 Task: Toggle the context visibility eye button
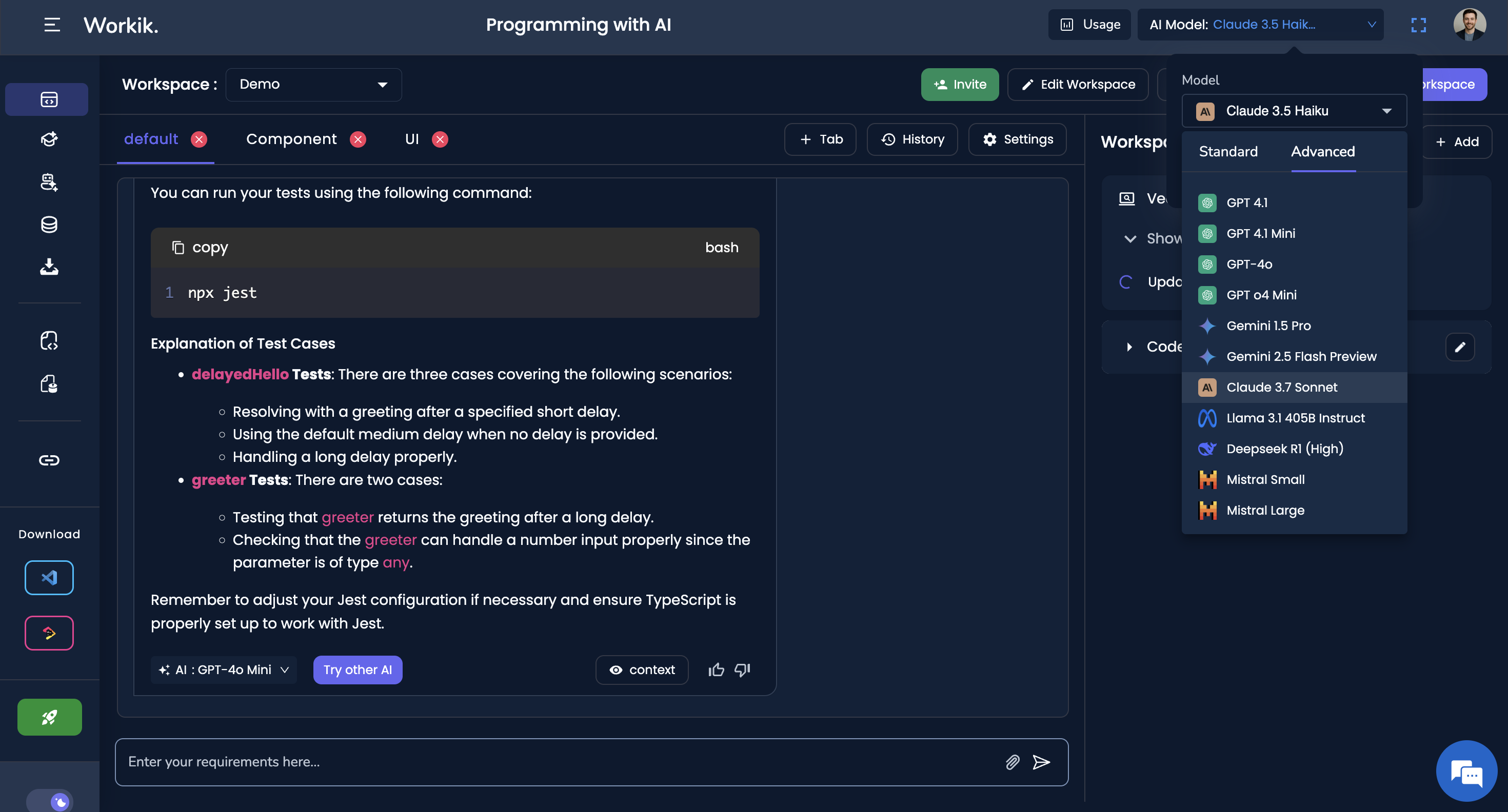point(642,670)
